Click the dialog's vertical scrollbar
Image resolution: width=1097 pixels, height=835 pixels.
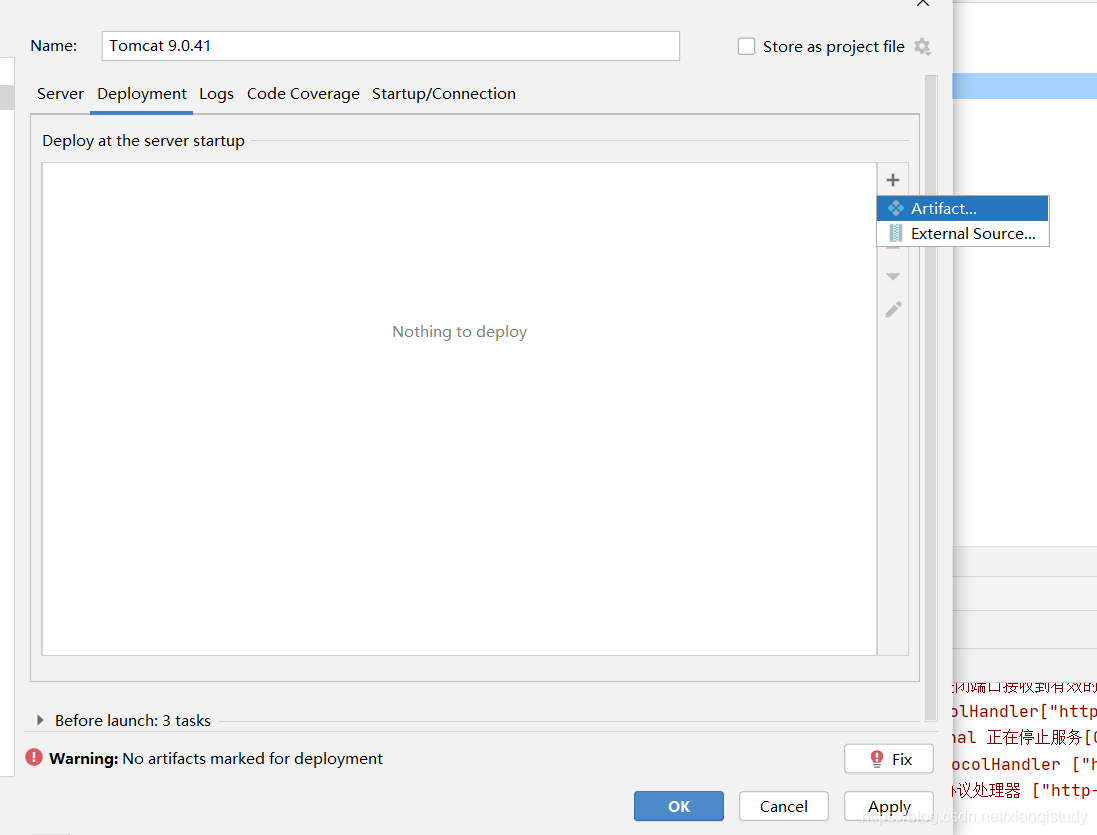tap(930, 397)
